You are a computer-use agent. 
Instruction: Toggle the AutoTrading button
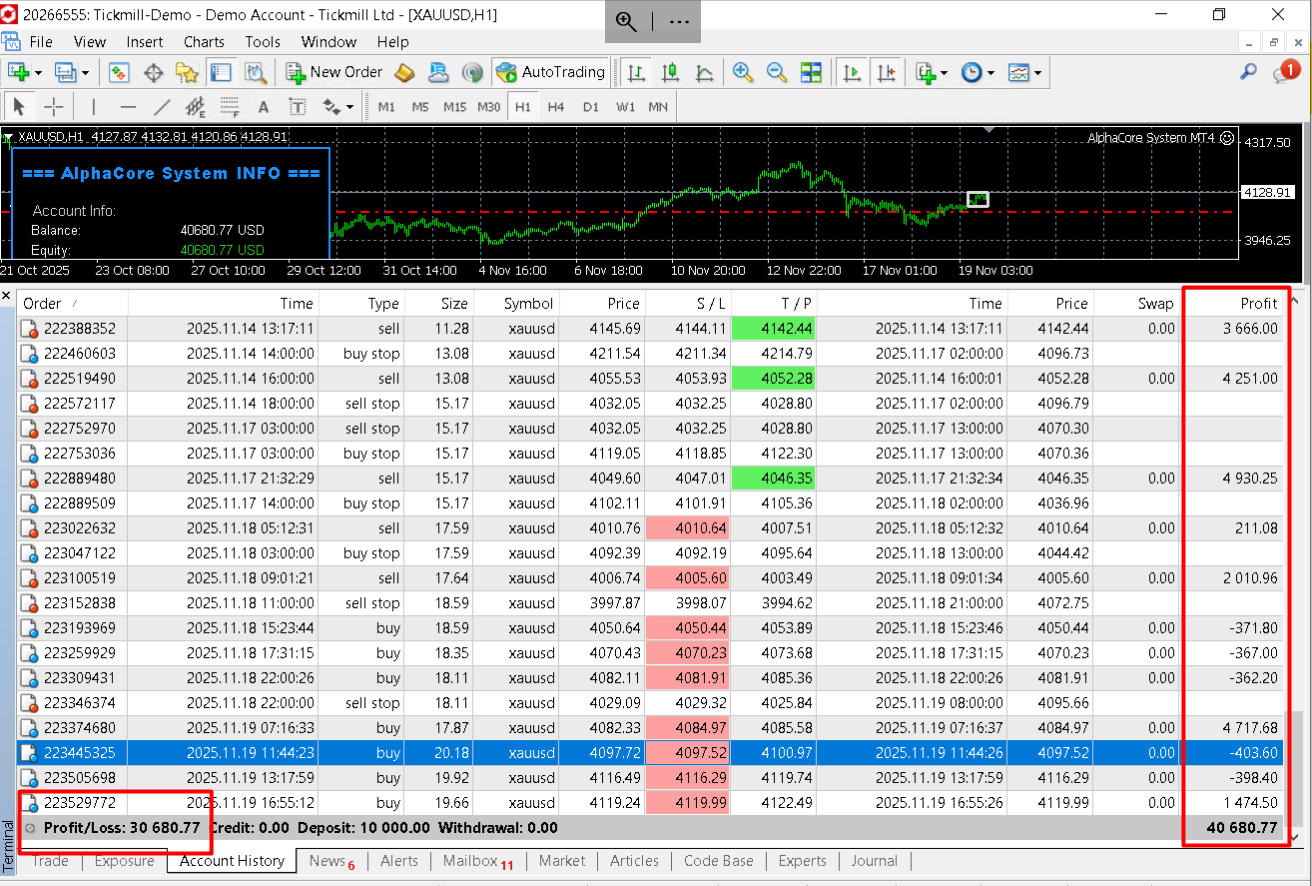(551, 72)
